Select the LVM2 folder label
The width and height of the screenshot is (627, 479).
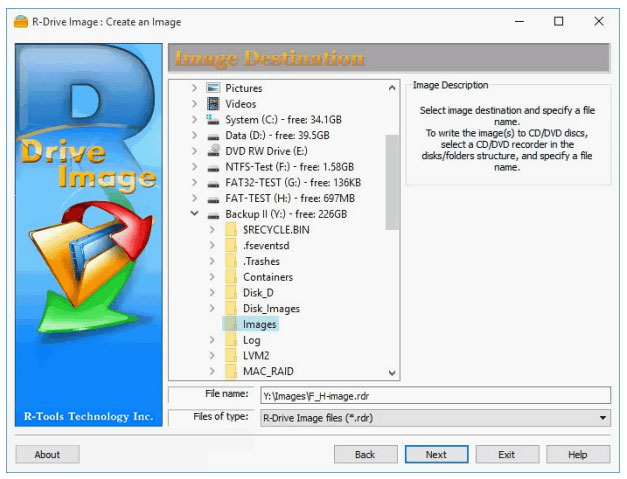256,355
